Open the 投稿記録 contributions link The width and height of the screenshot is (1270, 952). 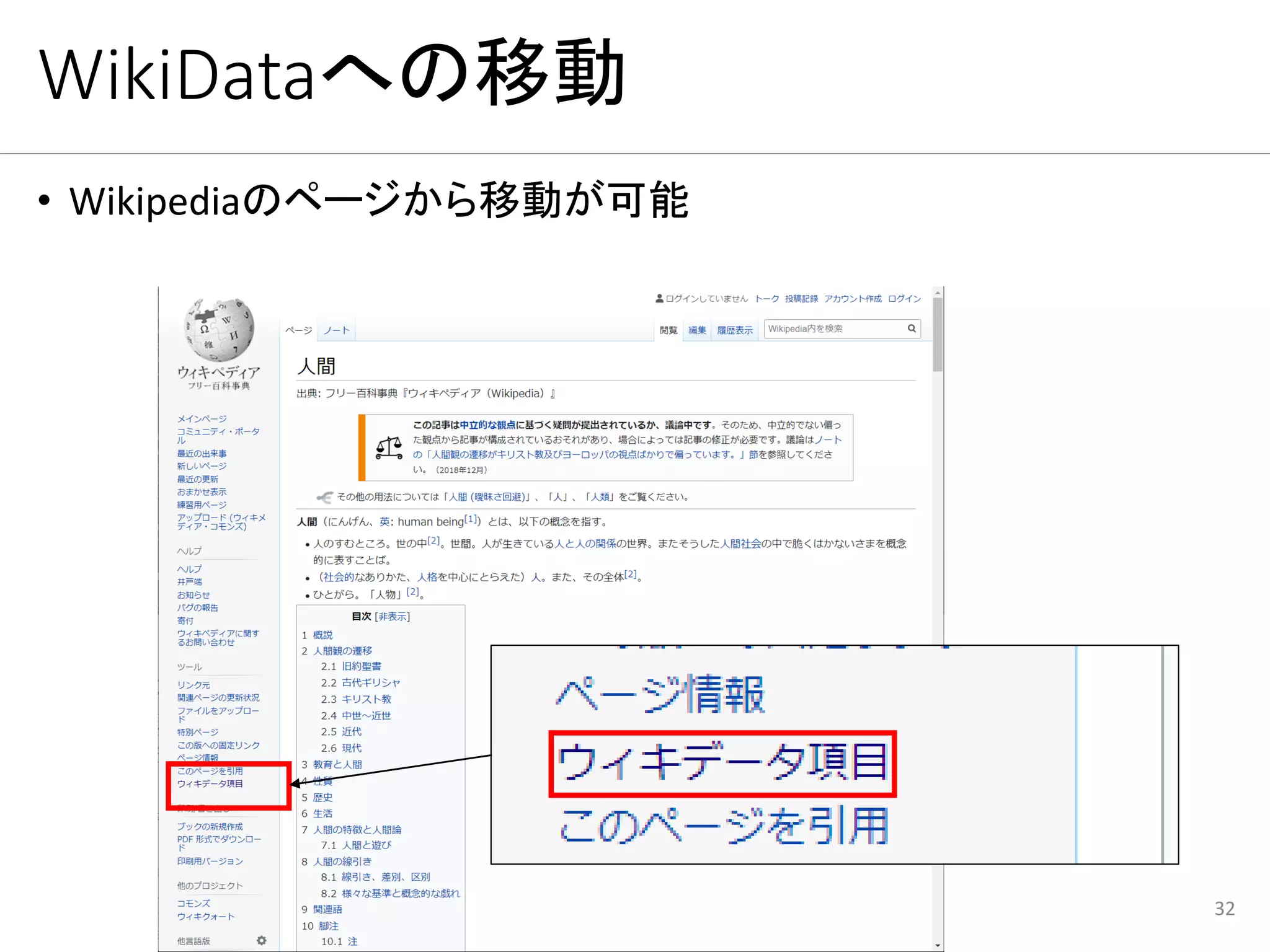[802, 299]
